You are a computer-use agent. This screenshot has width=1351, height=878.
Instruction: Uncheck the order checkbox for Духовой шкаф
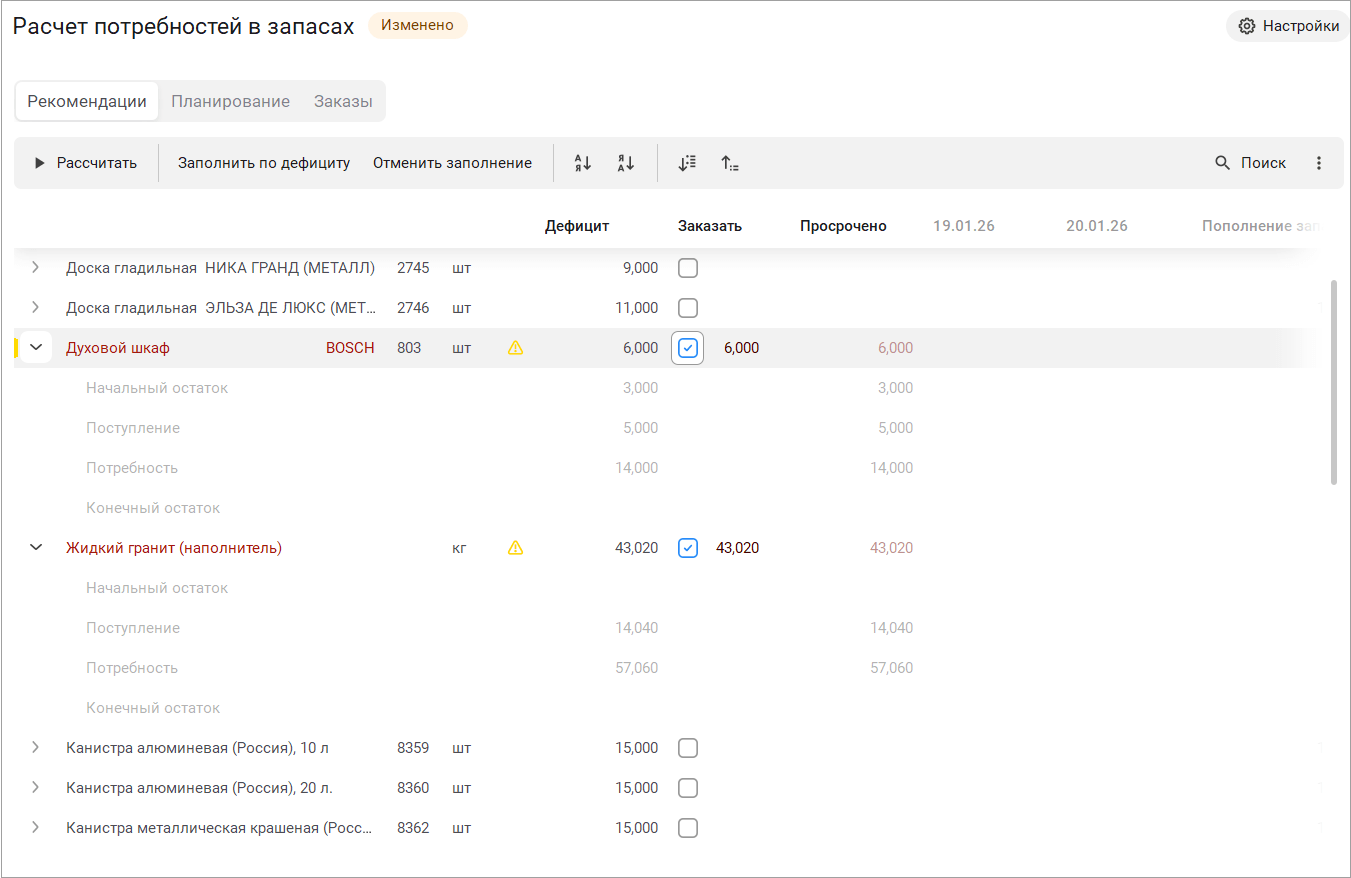688,348
